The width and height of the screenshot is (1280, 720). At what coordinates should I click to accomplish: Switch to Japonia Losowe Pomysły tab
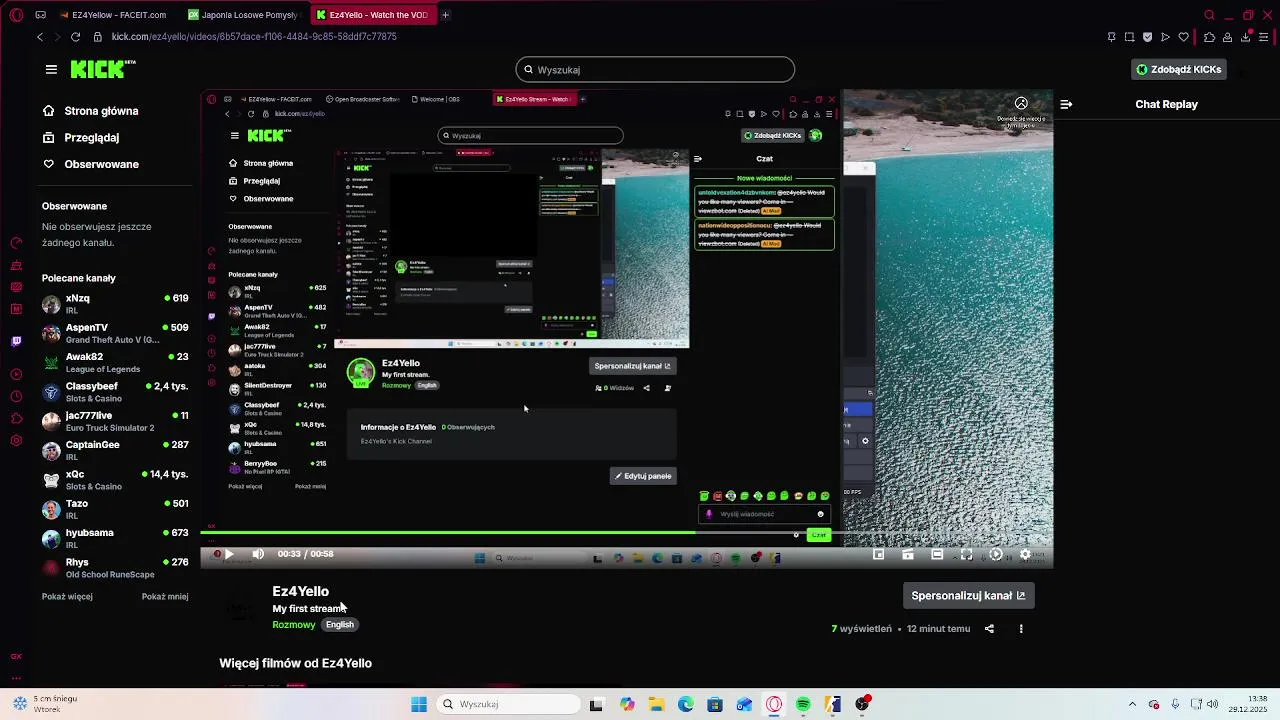click(247, 15)
